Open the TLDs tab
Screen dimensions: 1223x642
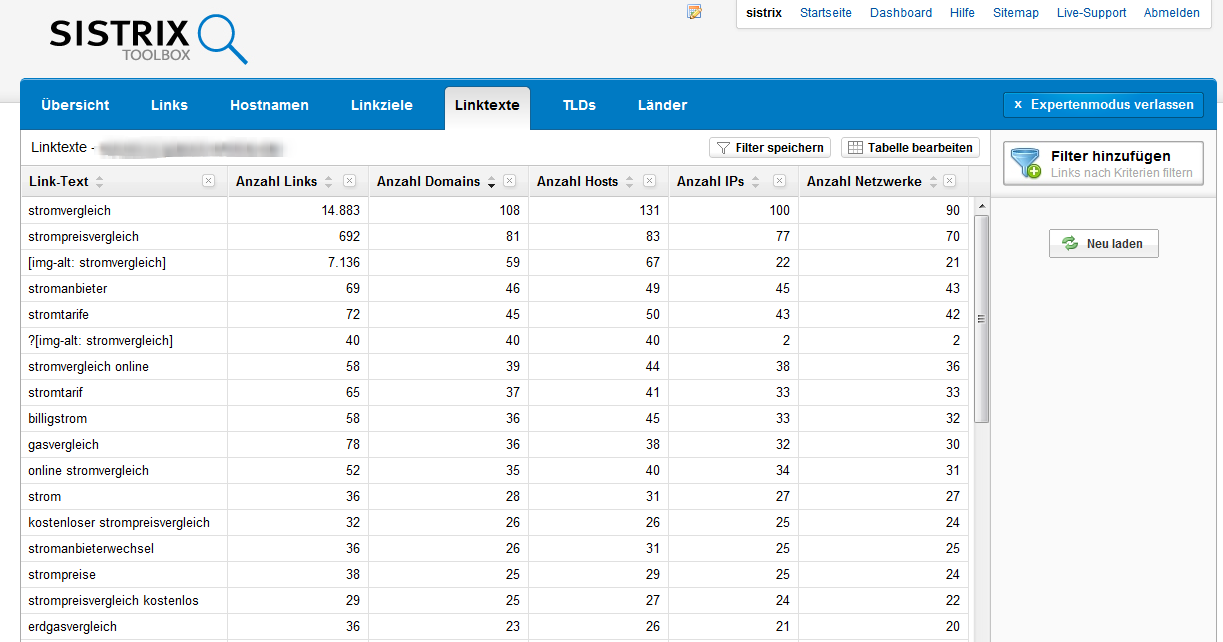[579, 105]
